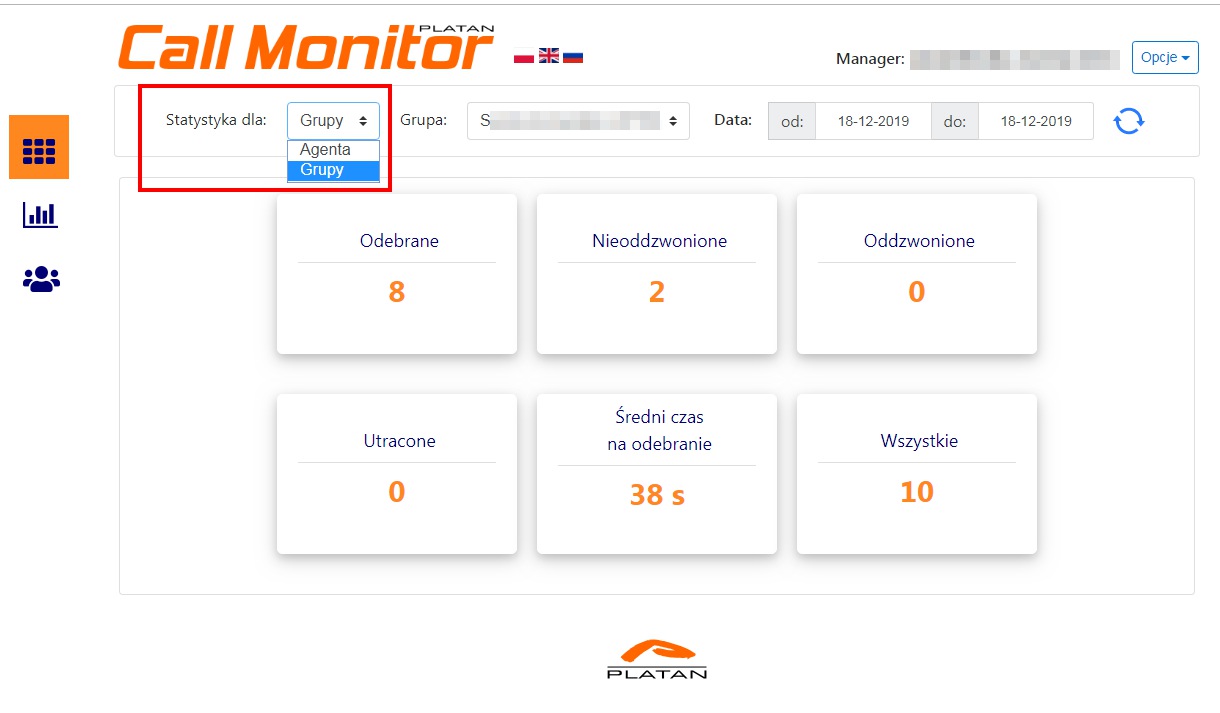This screenshot has width=1220, height=713.
Task: Click the blue refresh arrows icon
Action: pyautogui.click(x=1129, y=121)
